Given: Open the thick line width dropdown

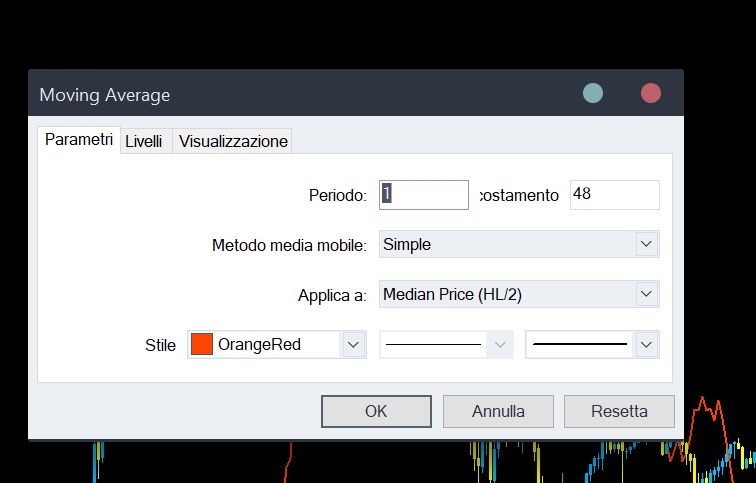Looking at the screenshot, I should (x=647, y=345).
